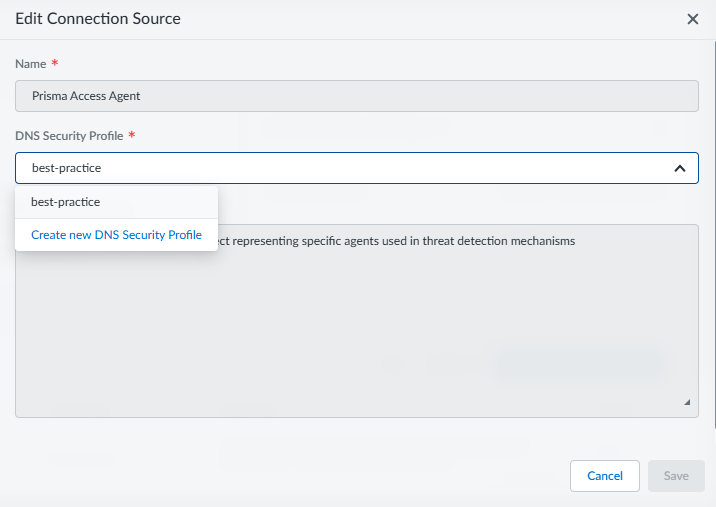Close the Edit Connection Source dialog
Viewport: 716px width, 507px height.
pos(692,19)
